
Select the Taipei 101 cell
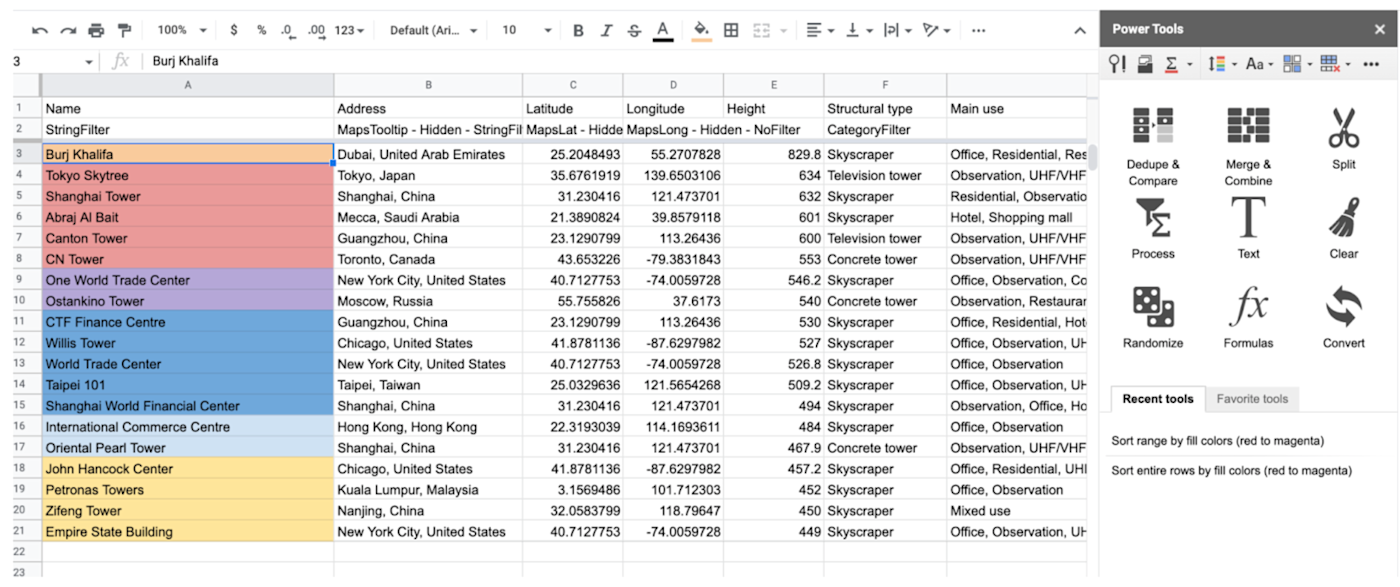click(x=188, y=385)
